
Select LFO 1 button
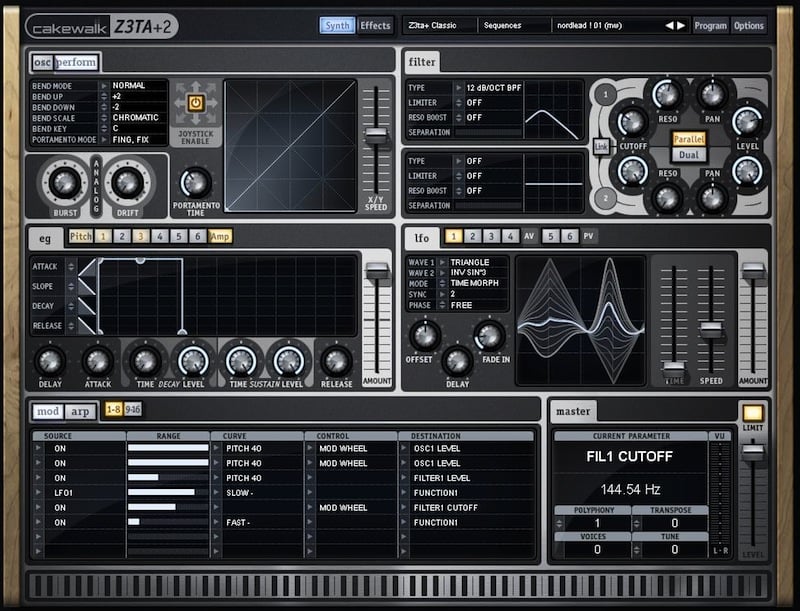(x=454, y=236)
